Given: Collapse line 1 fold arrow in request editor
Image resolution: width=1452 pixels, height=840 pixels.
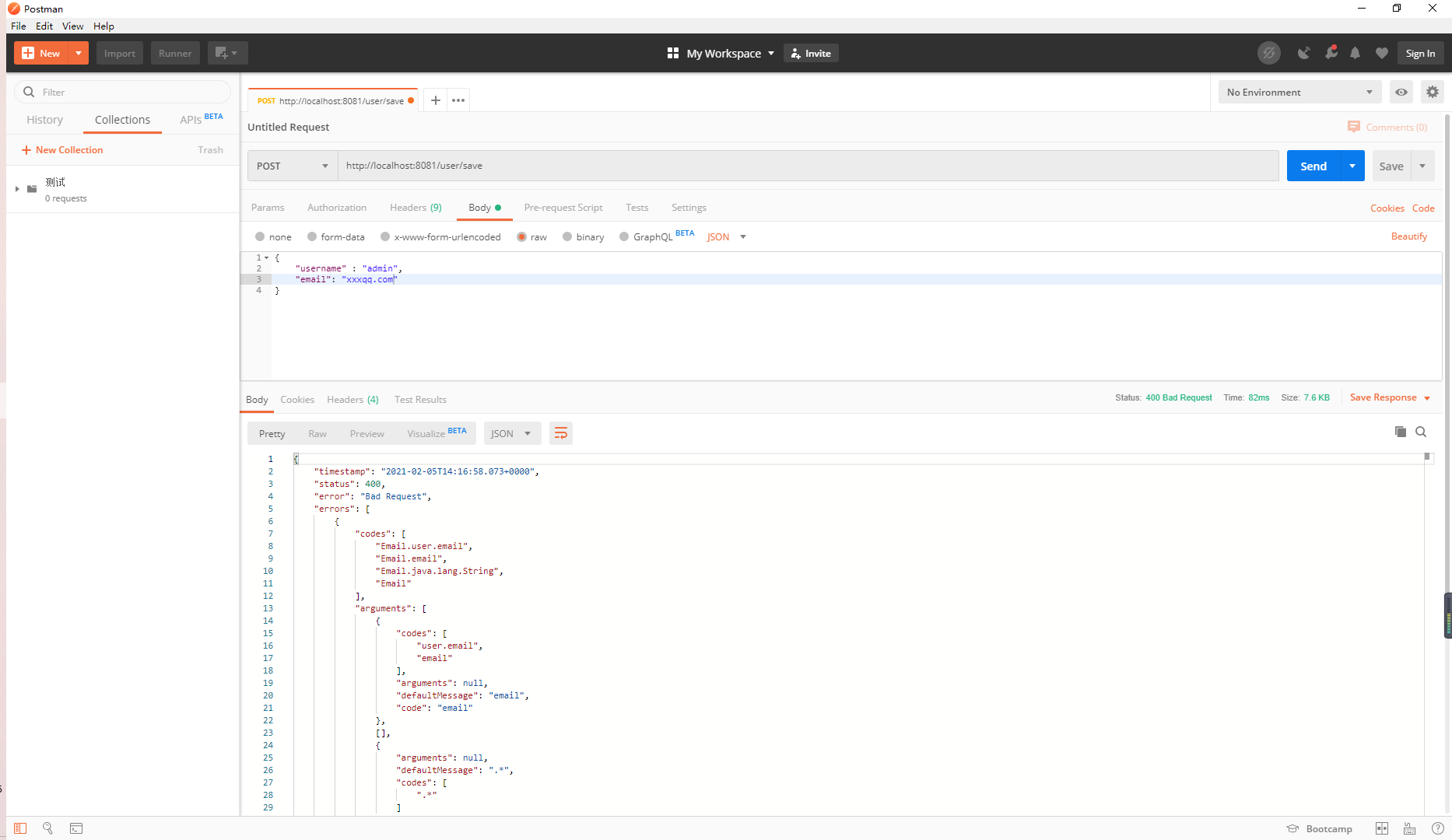Looking at the screenshot, I should click(267, 257).
